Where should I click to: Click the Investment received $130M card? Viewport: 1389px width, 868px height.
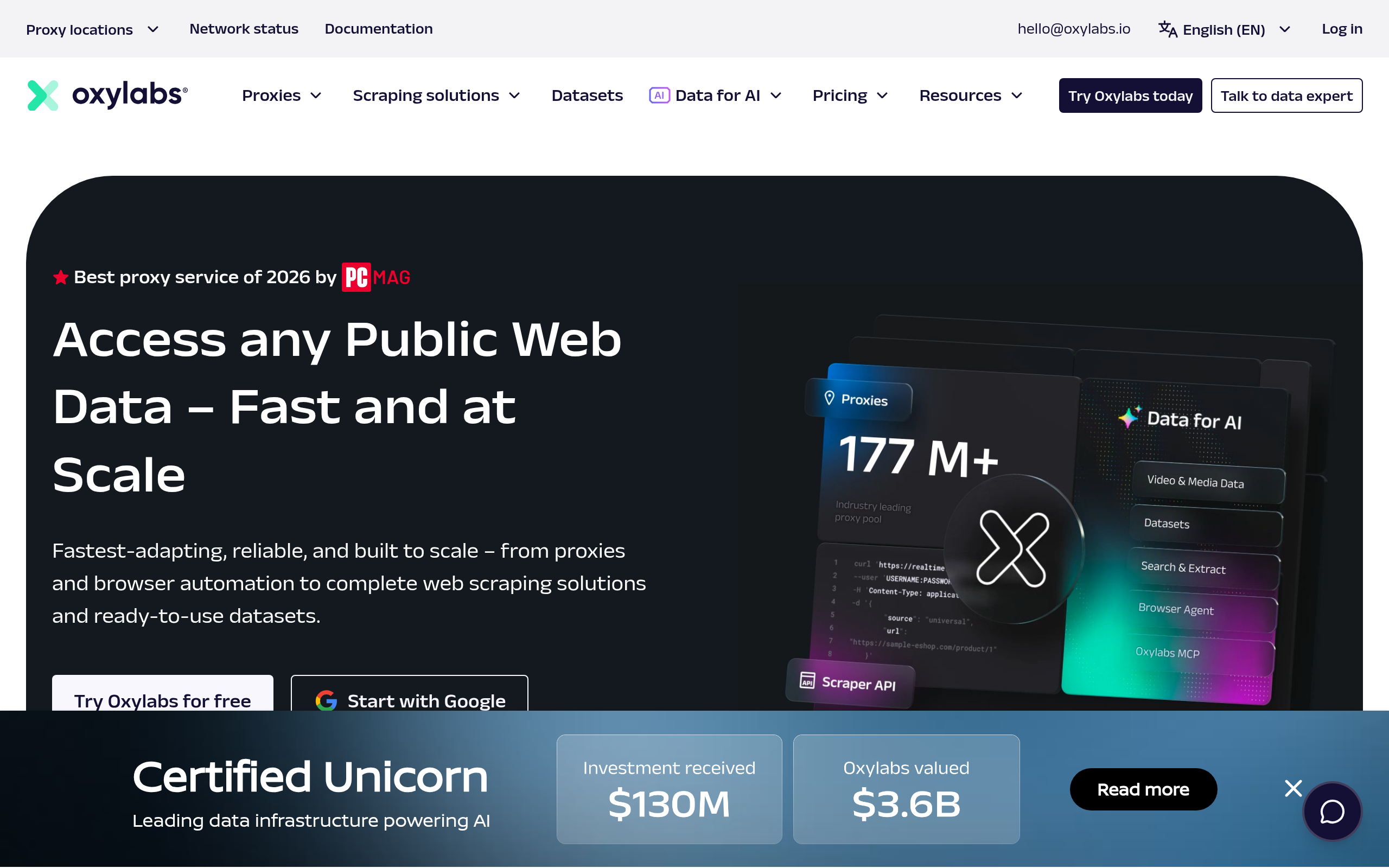pyautogui.click(x=669, y=789)
